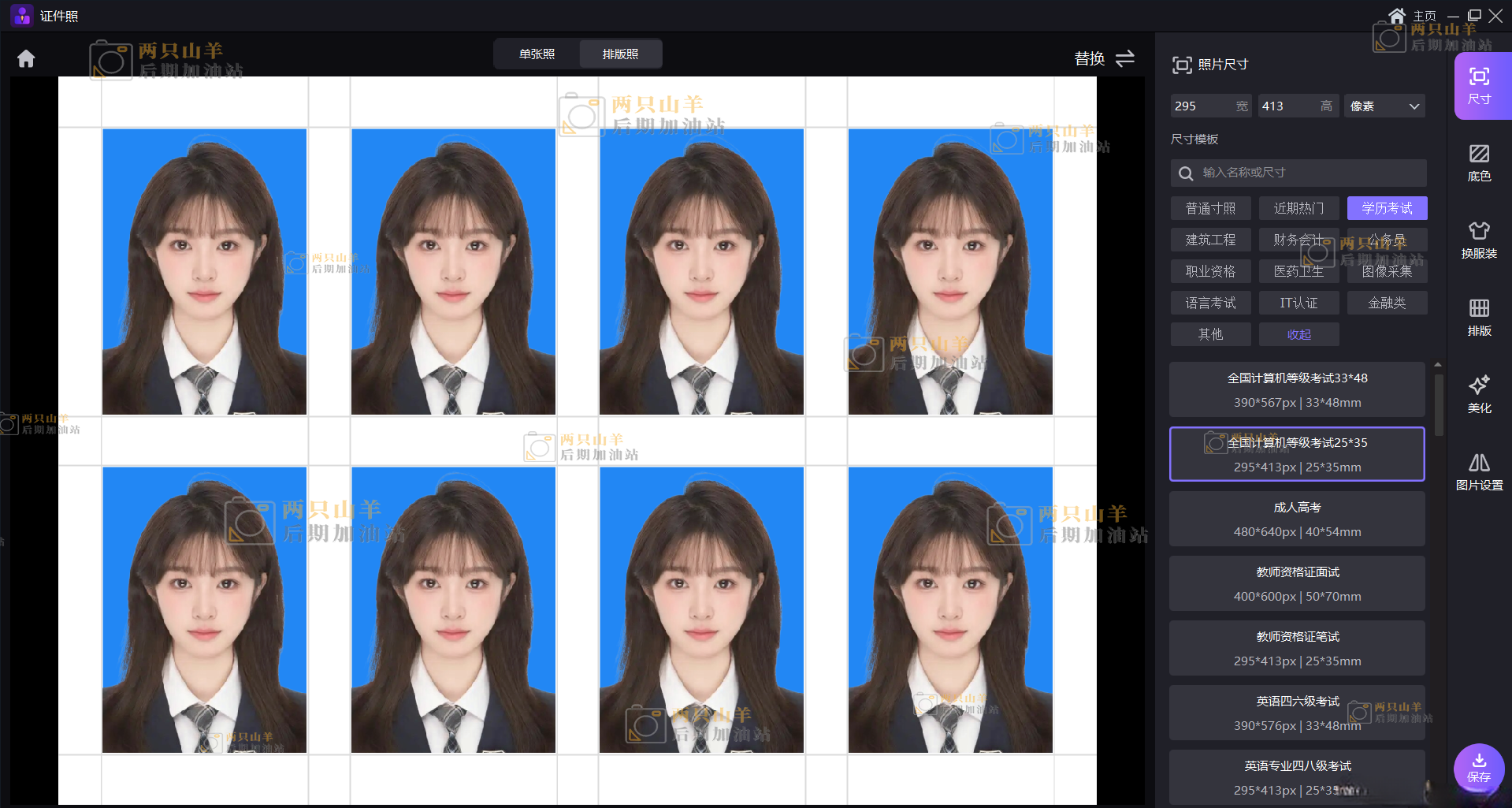The width and height of the screenshot is (1512, 808).
Task: Open the 尺寸 size panel icon
Action: [1479, 85]
